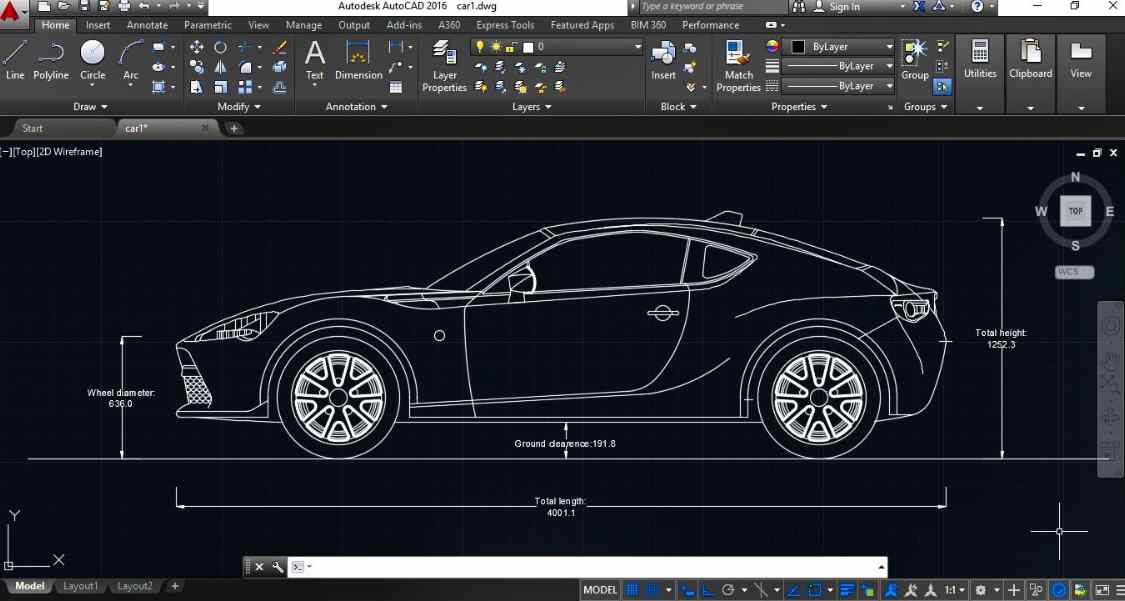Toggle MODEL space button in status bar
The image size is (1125, 601).
600,590
